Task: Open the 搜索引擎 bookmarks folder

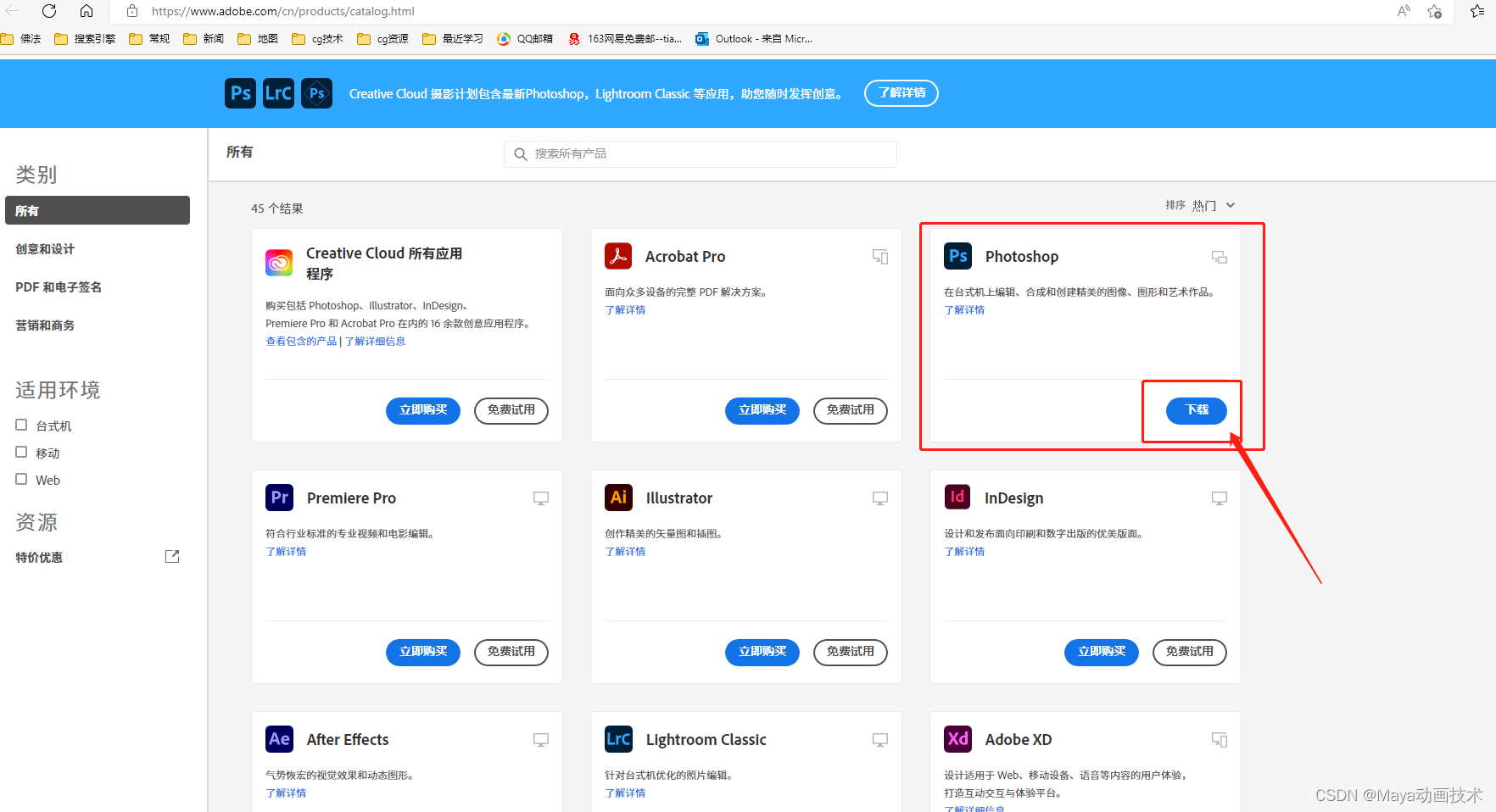Action: pos(85,39)
